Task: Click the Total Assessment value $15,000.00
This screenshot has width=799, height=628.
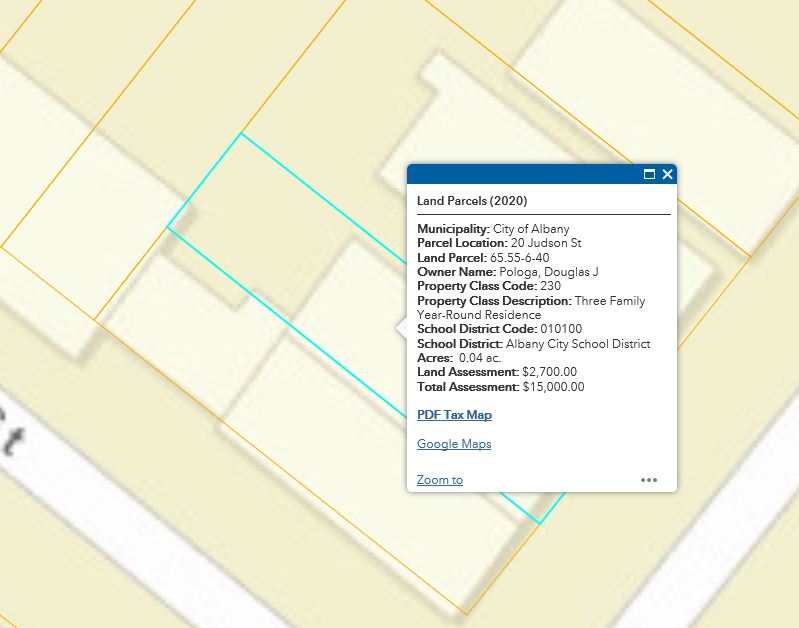Action: click(x=553, y=387)
